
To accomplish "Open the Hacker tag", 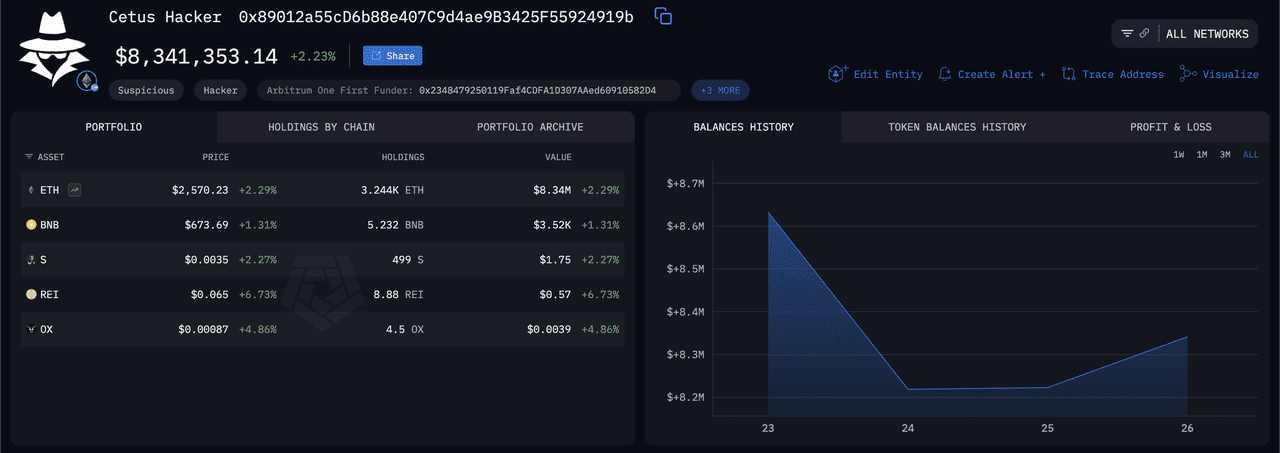I will click(221, 90).
